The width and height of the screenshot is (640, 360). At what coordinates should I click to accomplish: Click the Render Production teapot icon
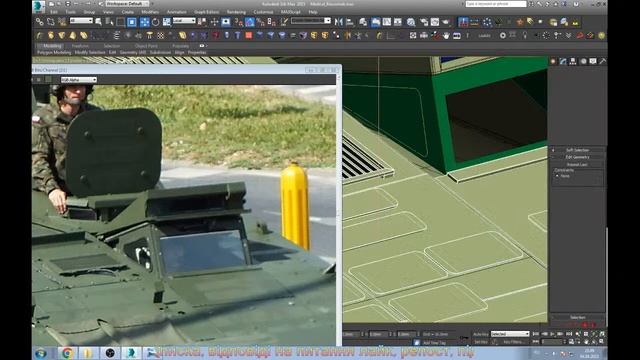click(446, 22)
